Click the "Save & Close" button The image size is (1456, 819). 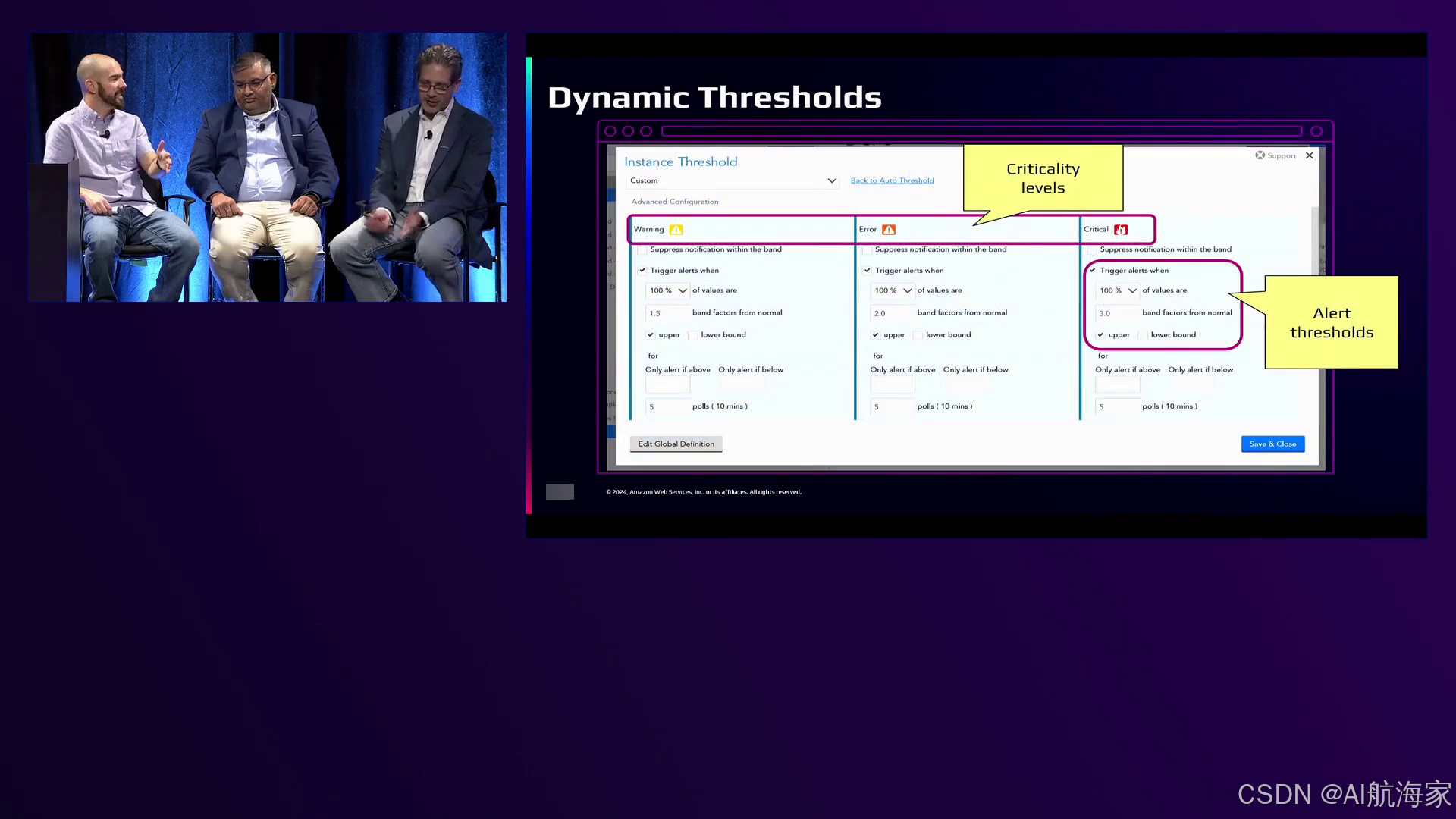pos(1272,444)
